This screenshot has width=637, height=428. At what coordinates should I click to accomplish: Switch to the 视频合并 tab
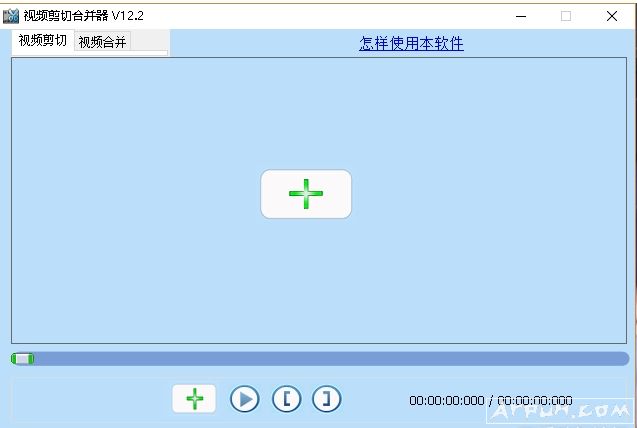coord(102,42)
